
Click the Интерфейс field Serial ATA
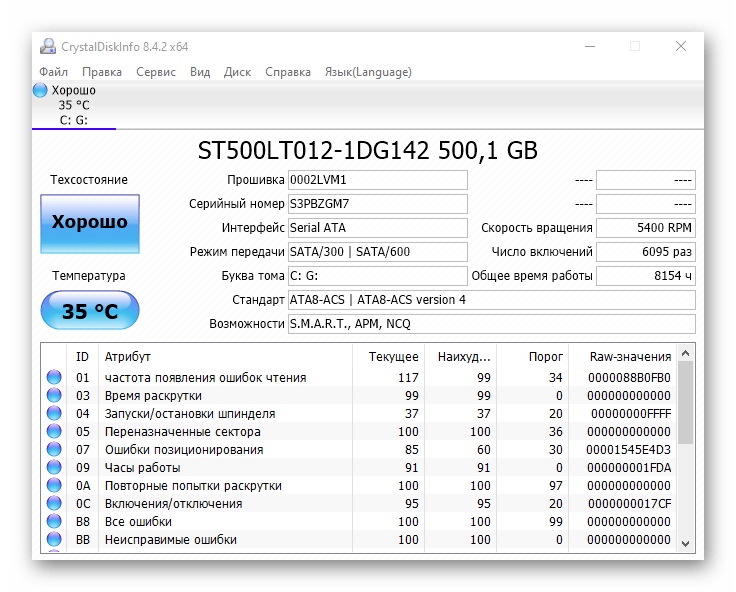[377, 228]
